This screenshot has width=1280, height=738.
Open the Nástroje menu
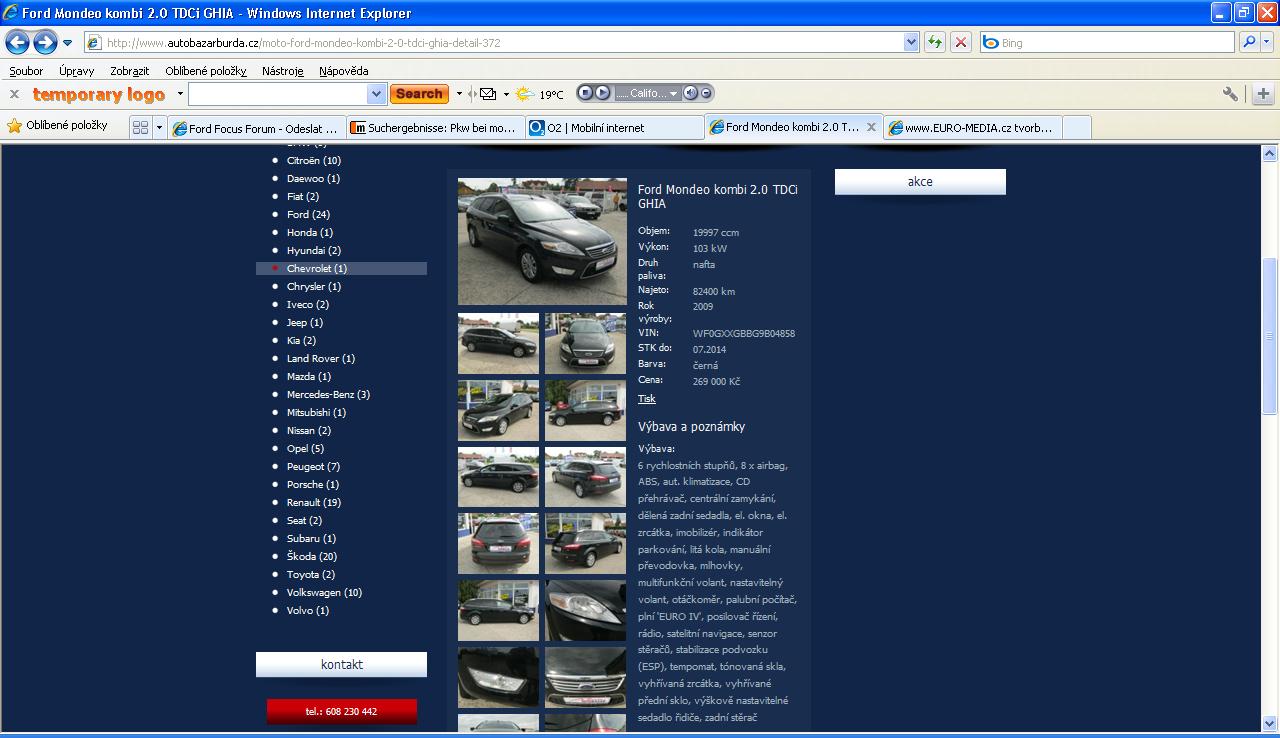tap(282, 71)
